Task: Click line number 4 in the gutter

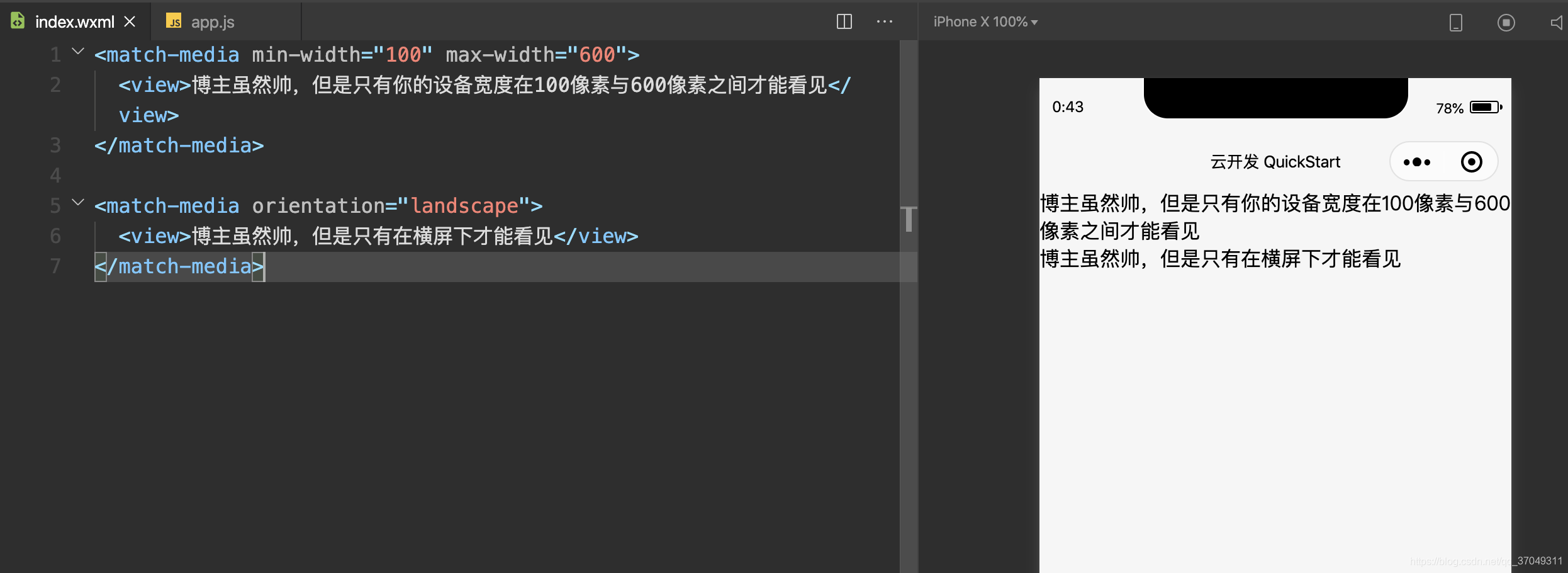Action: coord(55,176)
